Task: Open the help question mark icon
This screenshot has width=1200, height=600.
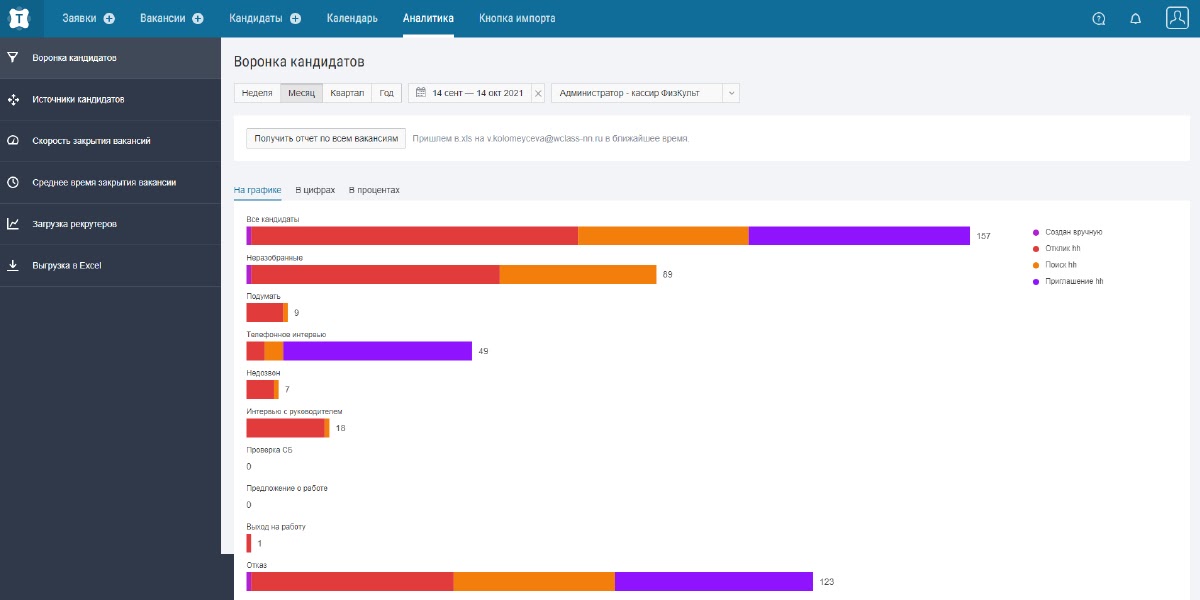Action: tap(1099, 18)
